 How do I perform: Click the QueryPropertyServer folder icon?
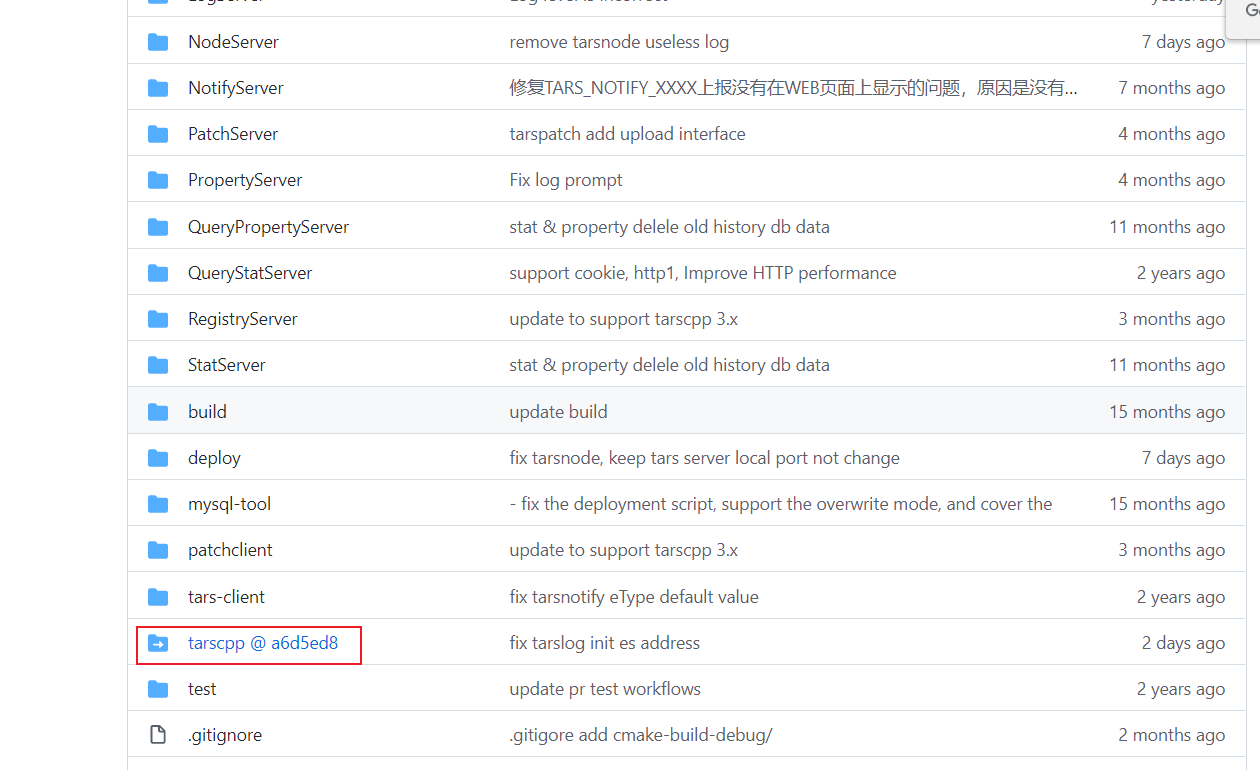coord(158,227)
